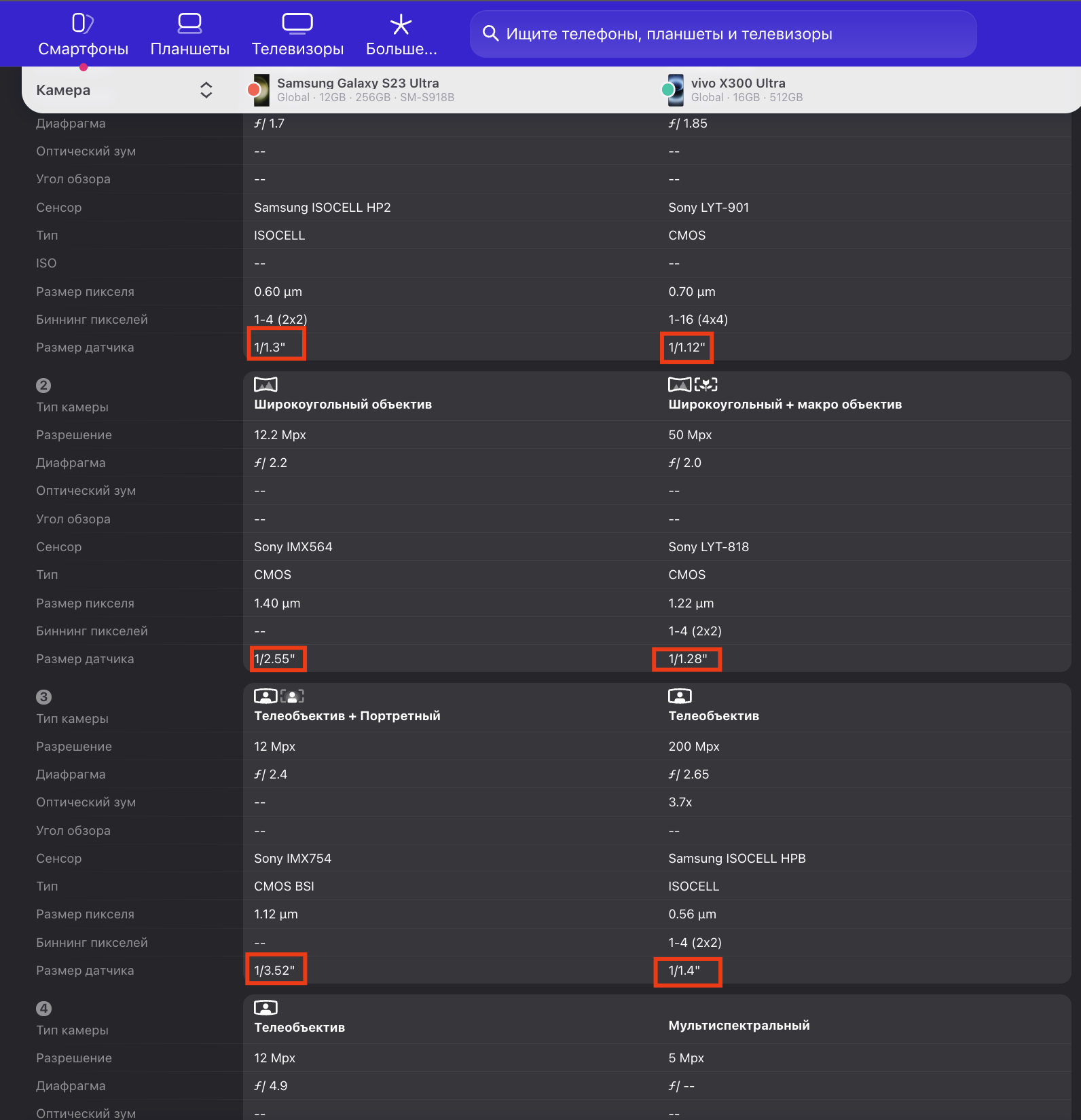The height and width of the screenshot is (1120, 1081).
Task: Click the 1.22 µm pixel size value
Action: click(691, 603)
